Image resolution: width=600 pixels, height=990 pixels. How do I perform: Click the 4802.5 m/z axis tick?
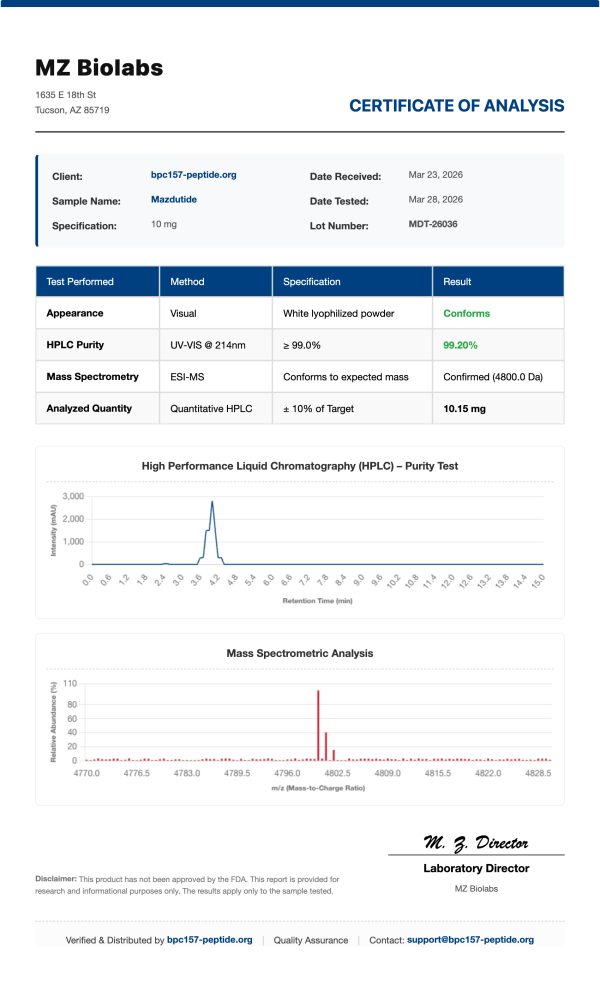[337, 773]
